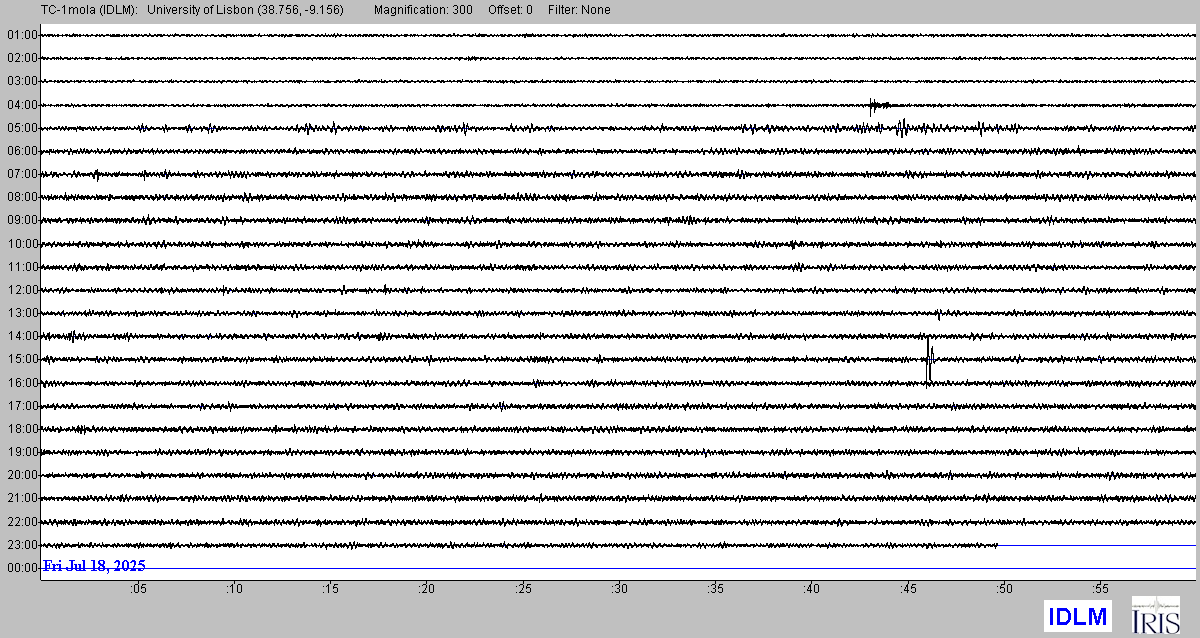Click the IDLM station badge

point(1077,616)
